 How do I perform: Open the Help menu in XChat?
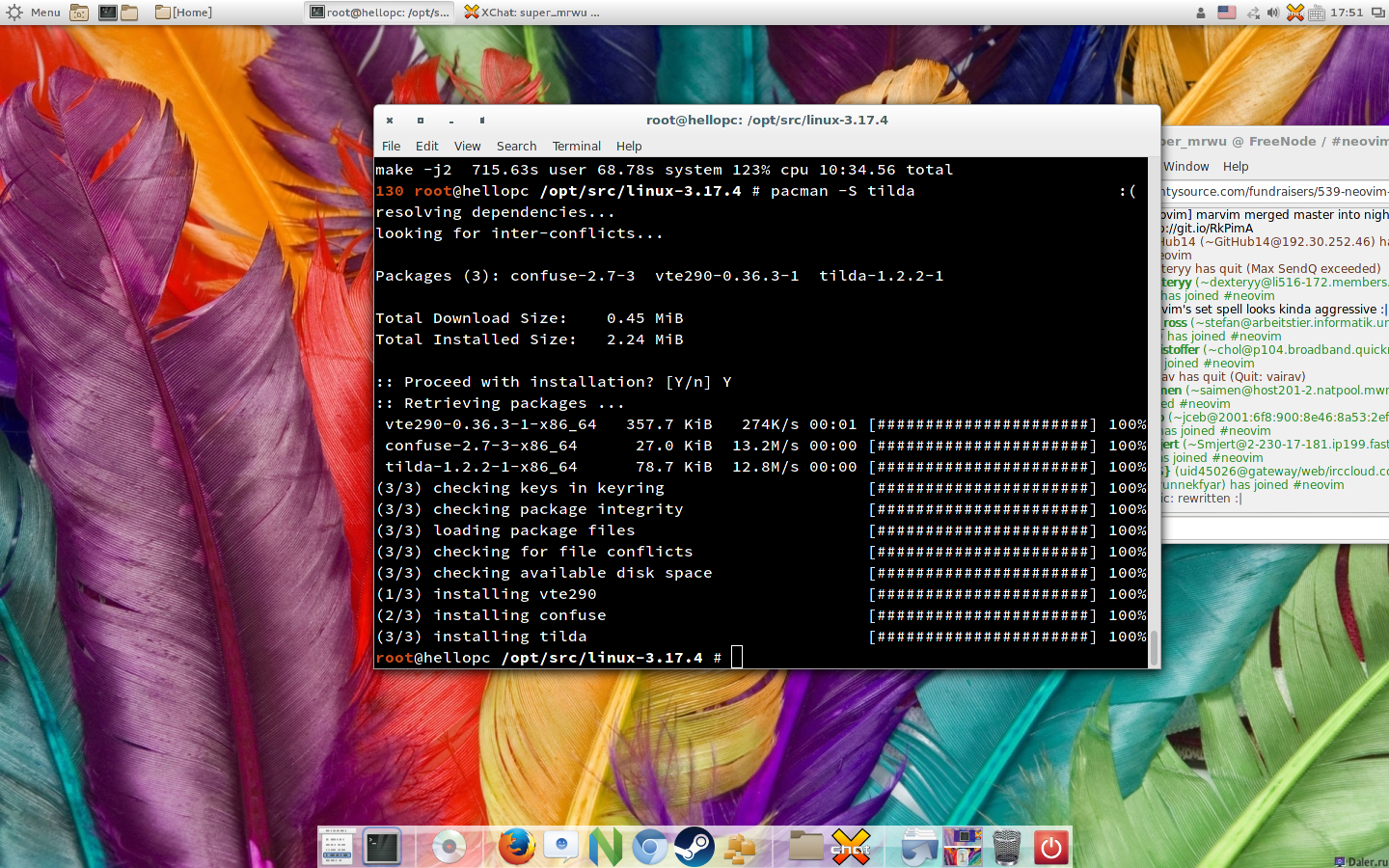(1236, 167)
